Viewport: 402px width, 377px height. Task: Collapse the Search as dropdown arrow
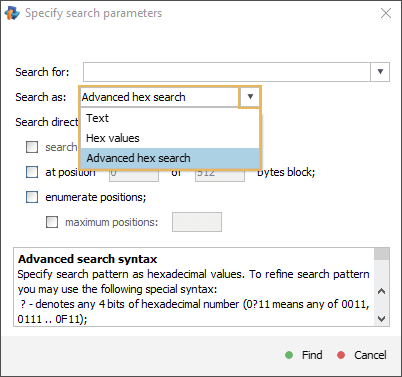pos(250,97)
